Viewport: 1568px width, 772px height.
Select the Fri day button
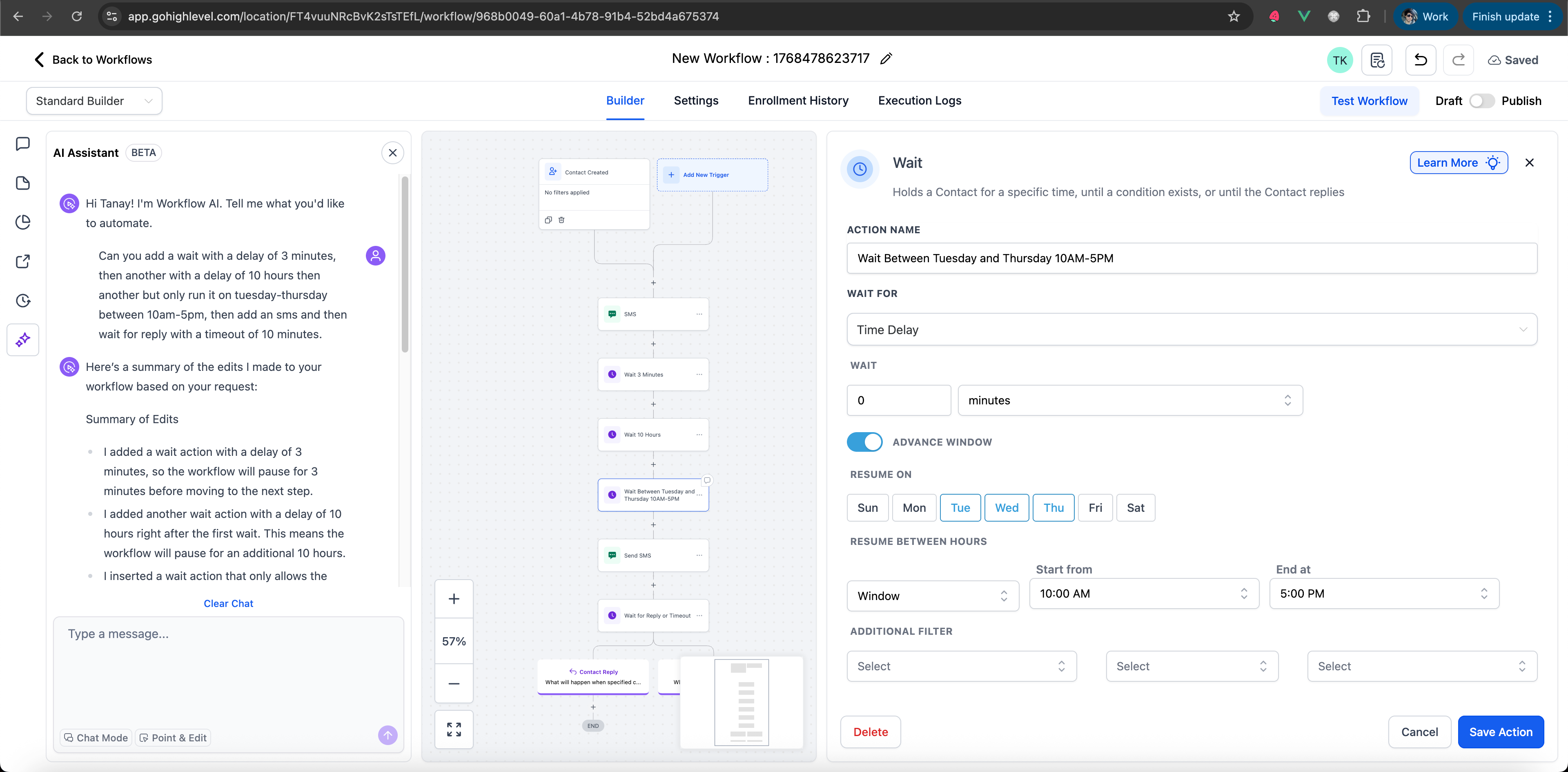pos(1095,508)
